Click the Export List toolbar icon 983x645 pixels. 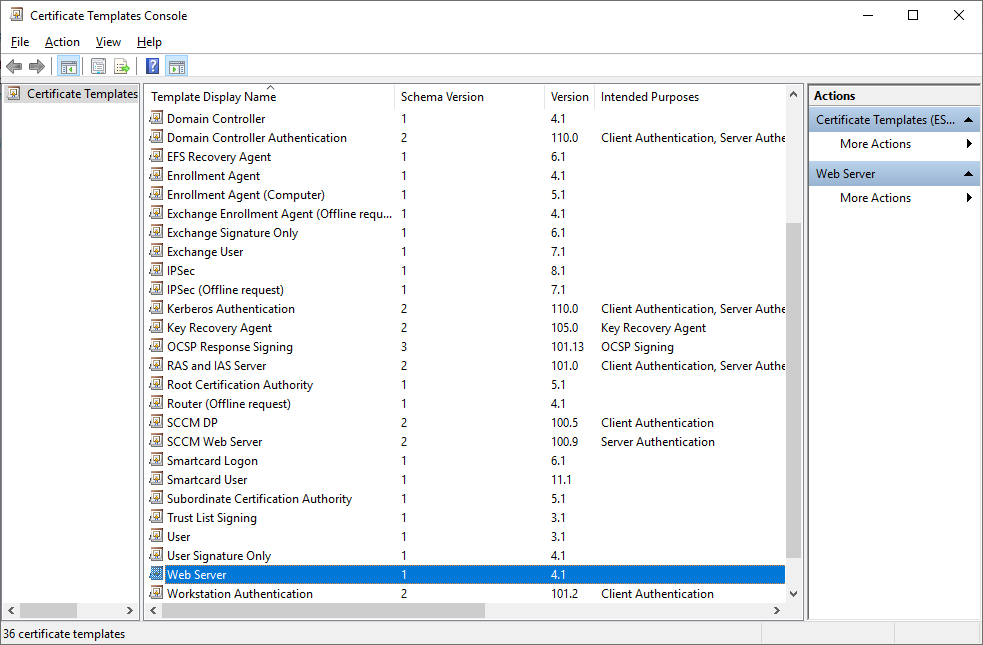[x=122, y=66]
